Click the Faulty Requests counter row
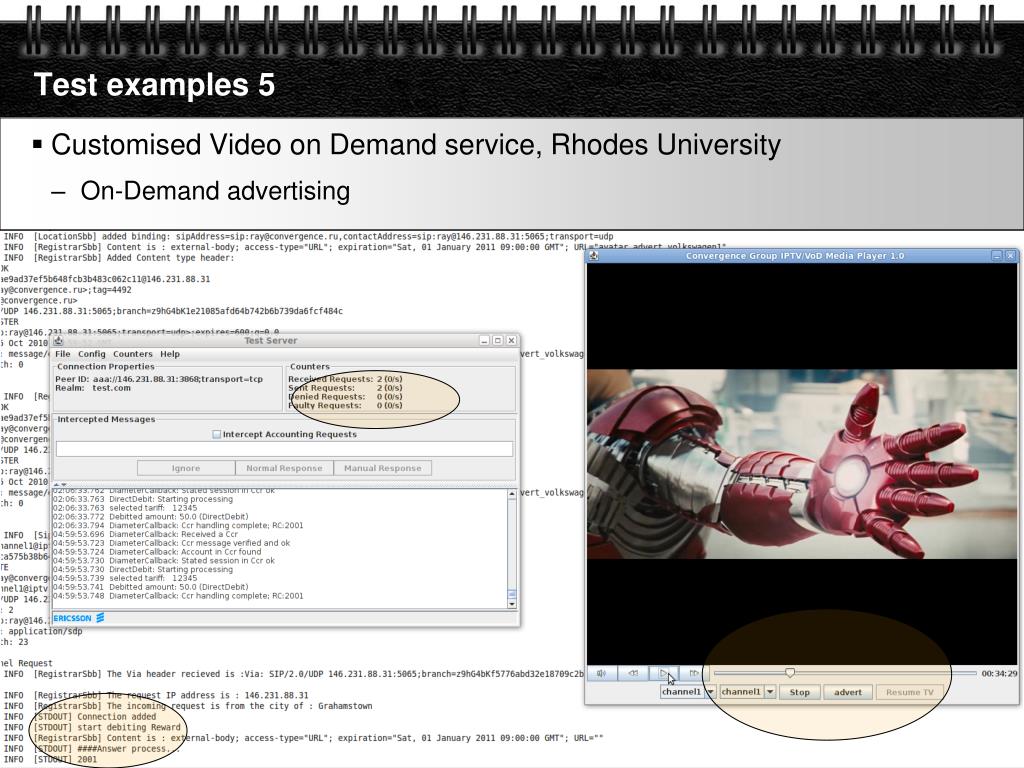The image size is (1024, 768). [345, 406]
